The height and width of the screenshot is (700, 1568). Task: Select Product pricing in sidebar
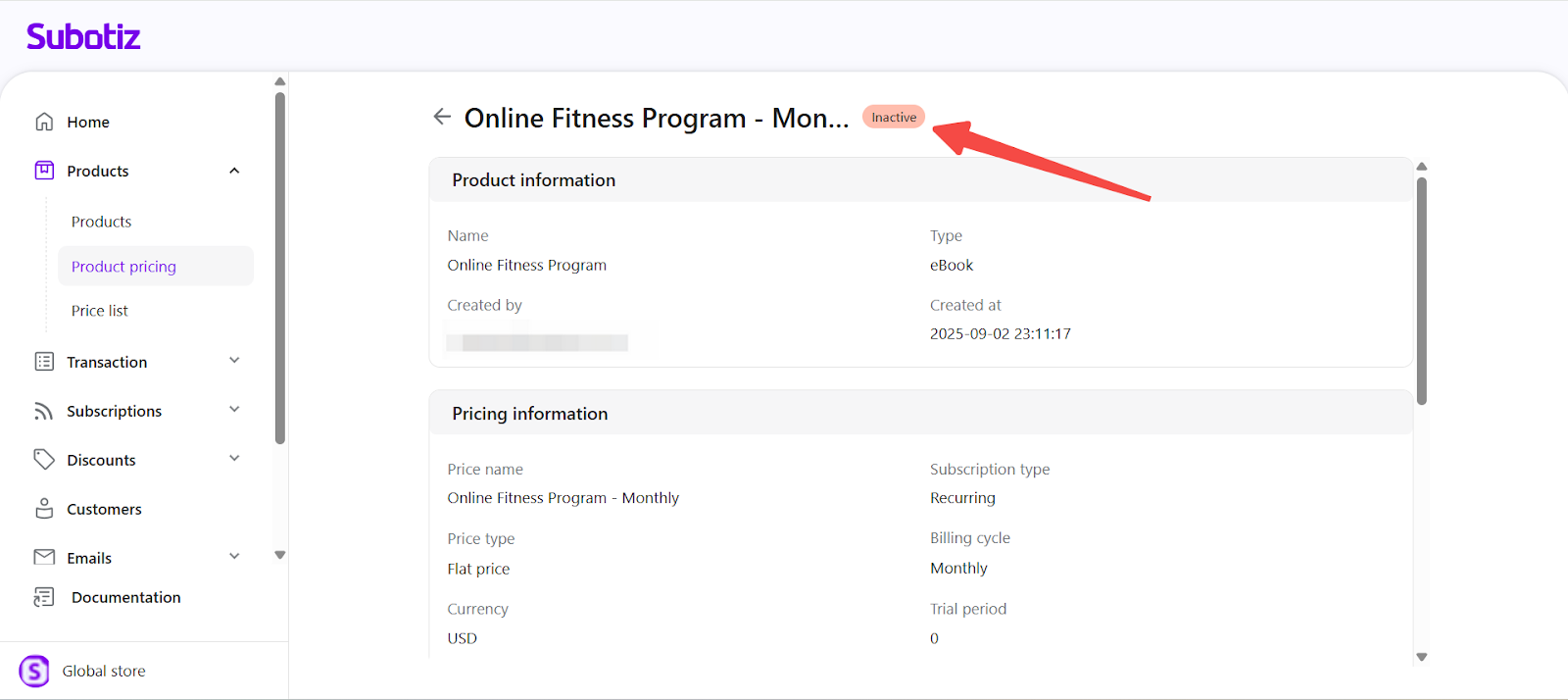point(123,267)
